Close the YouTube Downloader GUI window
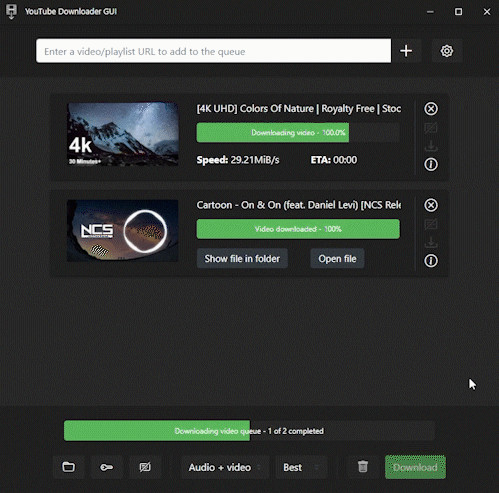Viewport: 499px width, 493px height. [487, 12]
